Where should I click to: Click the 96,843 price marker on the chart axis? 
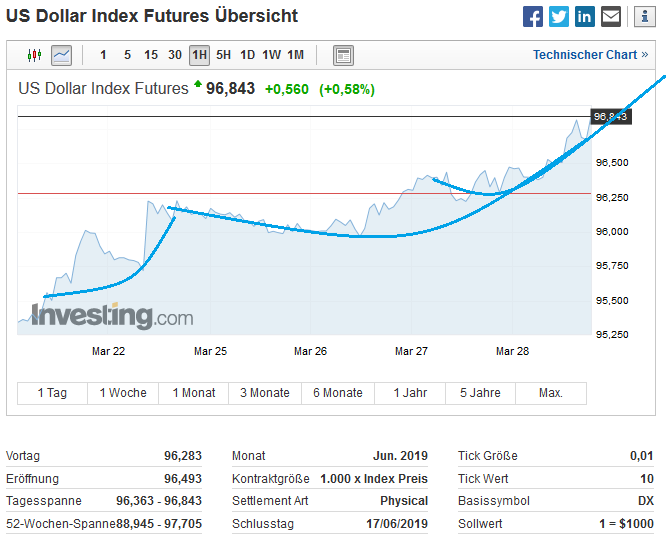coord(610,116)
